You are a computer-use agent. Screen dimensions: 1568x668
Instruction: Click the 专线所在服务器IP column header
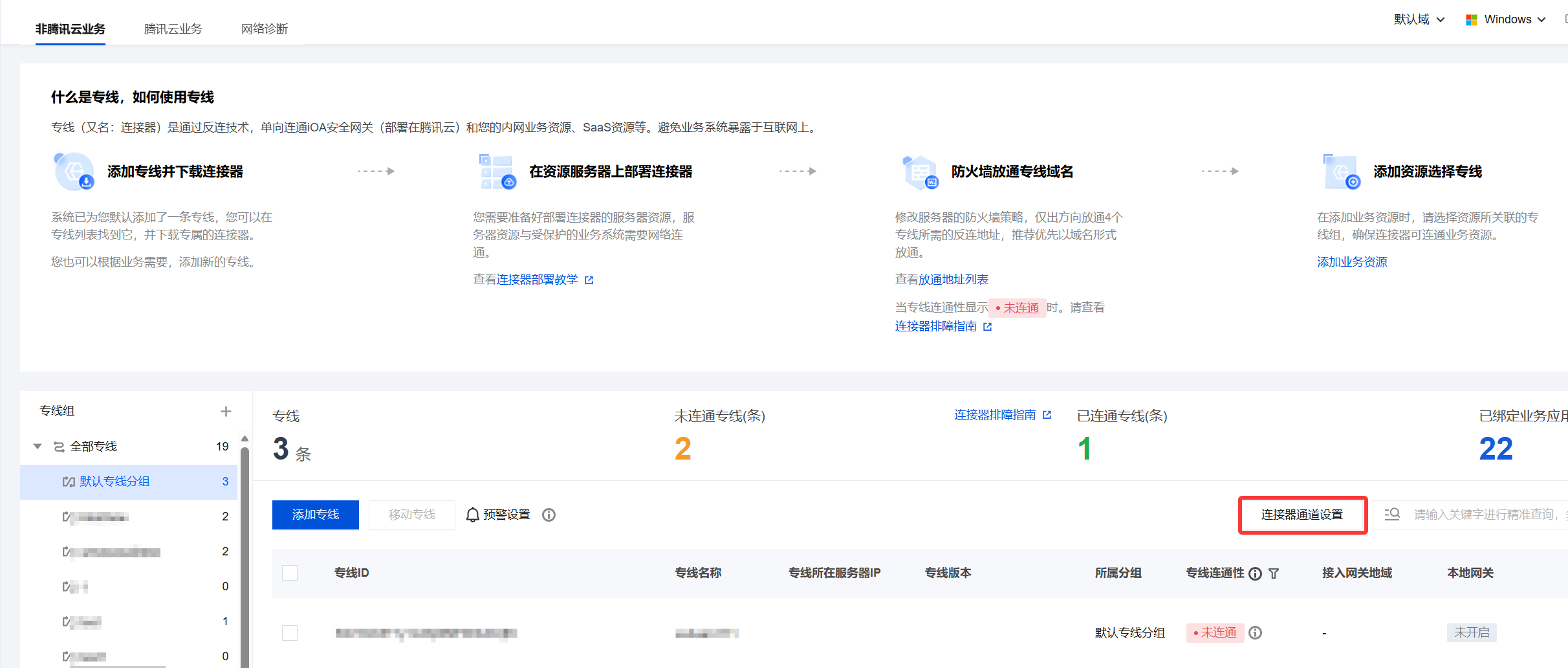[x=834, y=573]
